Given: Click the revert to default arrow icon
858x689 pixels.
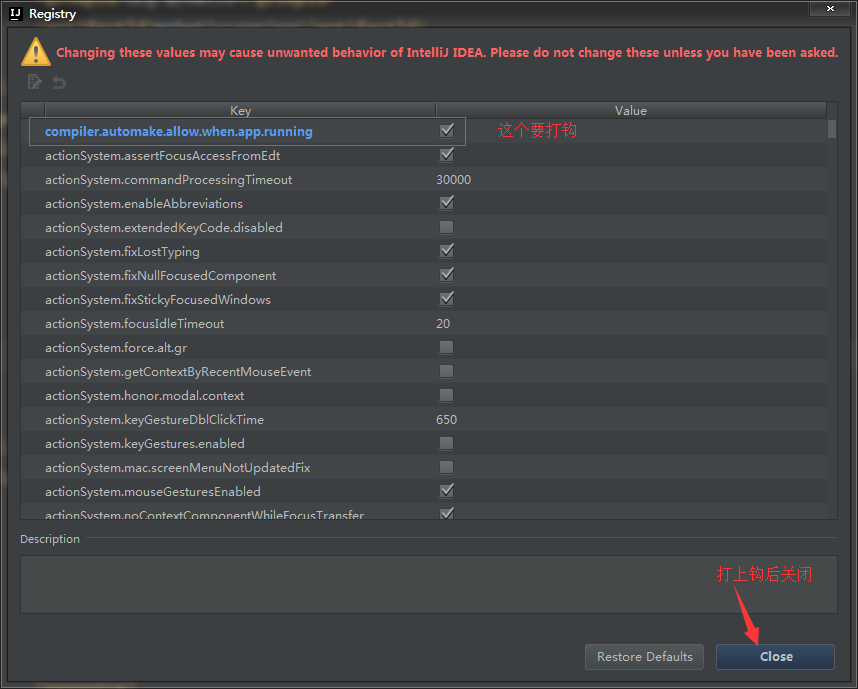Looking at the screenshot, I should tap(59, 83).
